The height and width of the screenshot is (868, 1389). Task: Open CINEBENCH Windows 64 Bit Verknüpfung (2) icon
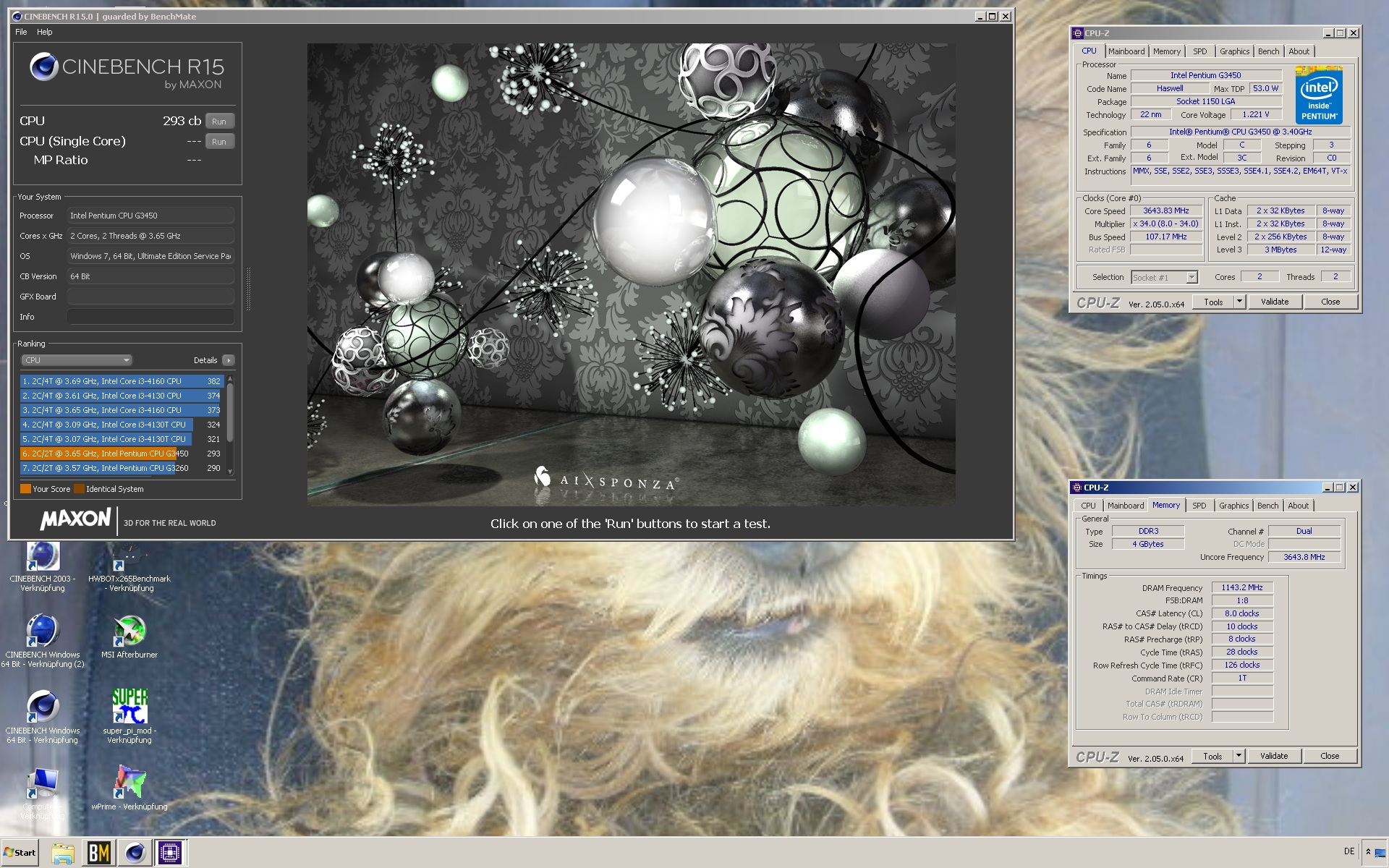(x=43, y=641)
